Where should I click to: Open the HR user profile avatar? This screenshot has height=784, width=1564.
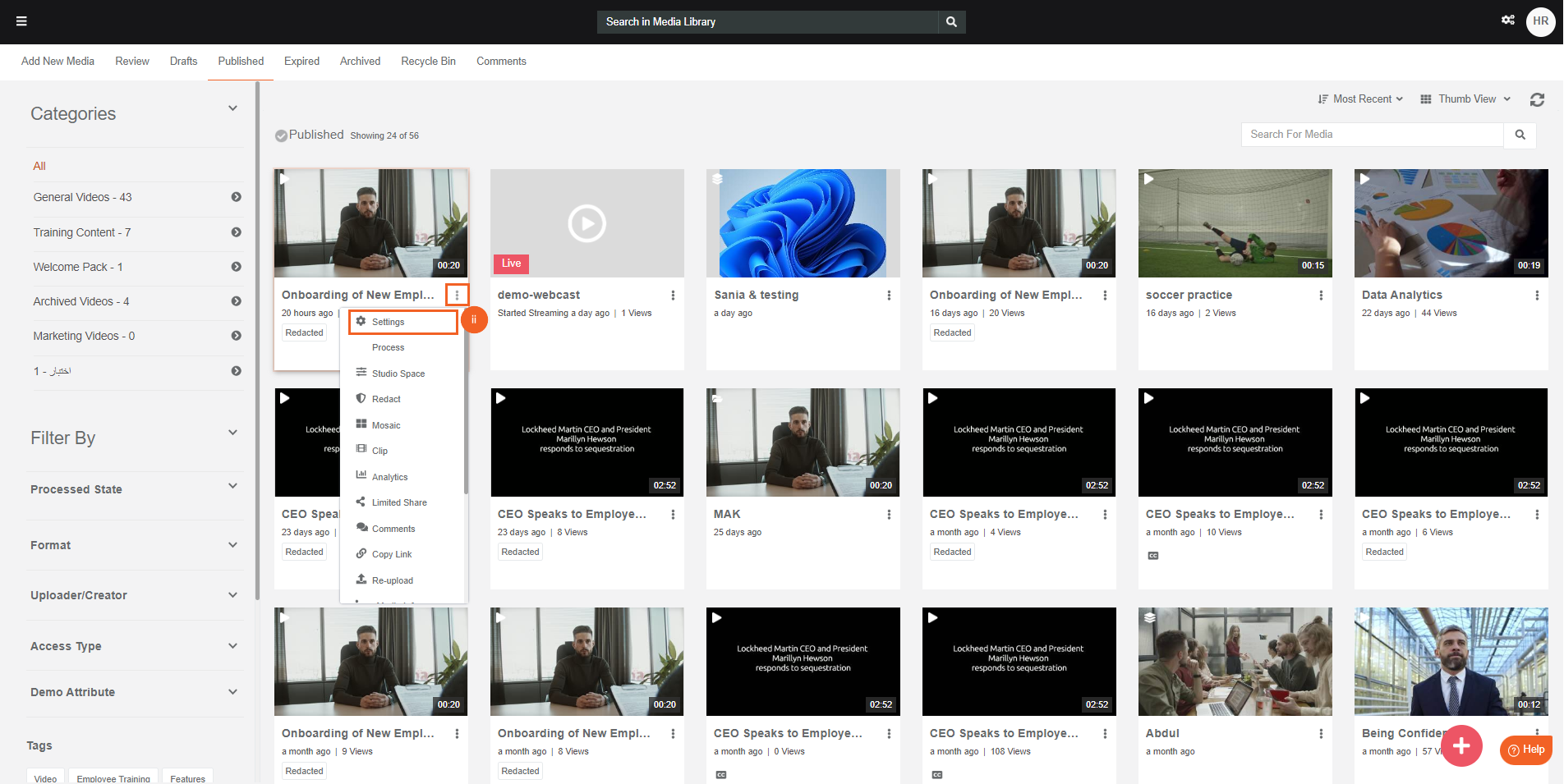coord(1540,21)
